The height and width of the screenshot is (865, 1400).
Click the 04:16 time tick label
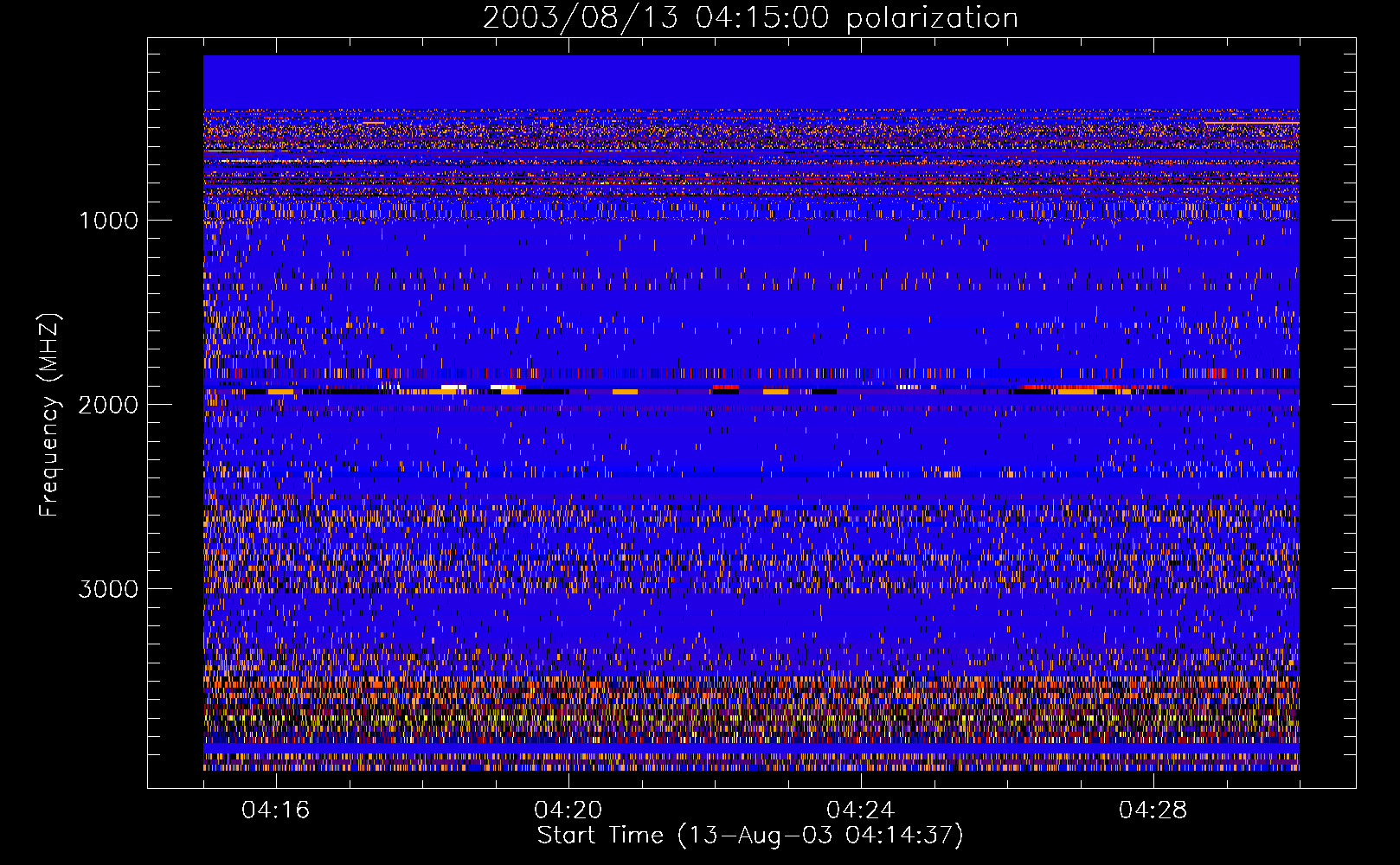[276, 811]
